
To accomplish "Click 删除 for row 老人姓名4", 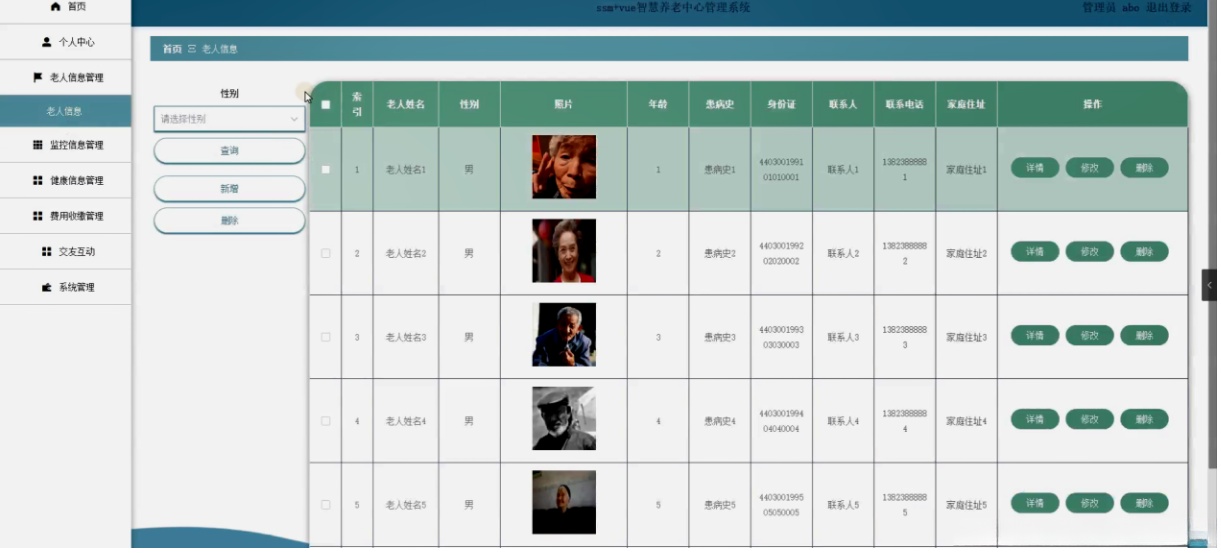I will pos(1144,419).
